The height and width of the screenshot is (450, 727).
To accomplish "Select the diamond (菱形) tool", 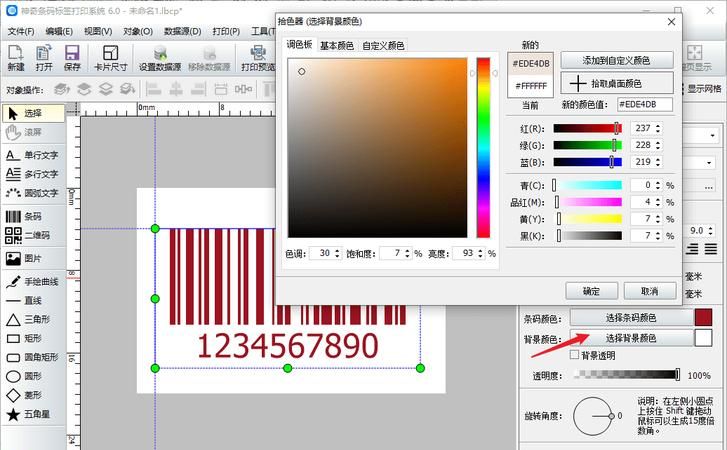I will click(33, 395).
